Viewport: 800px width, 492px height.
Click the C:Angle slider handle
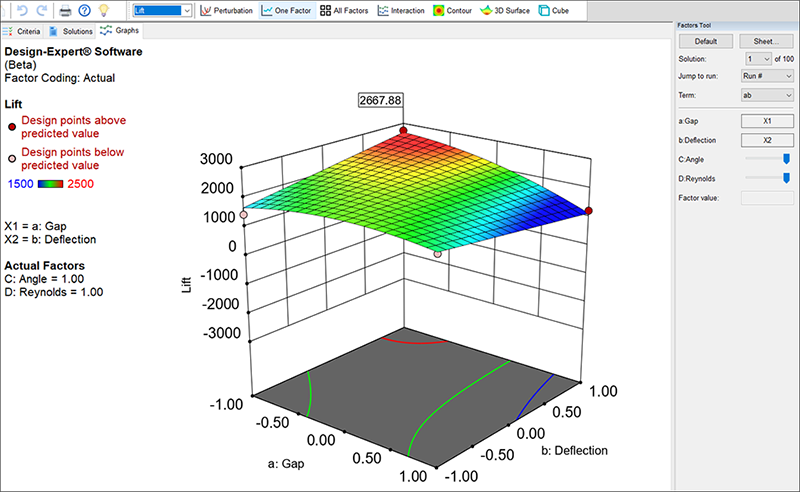pyautogui.click(x=786, y=158)
